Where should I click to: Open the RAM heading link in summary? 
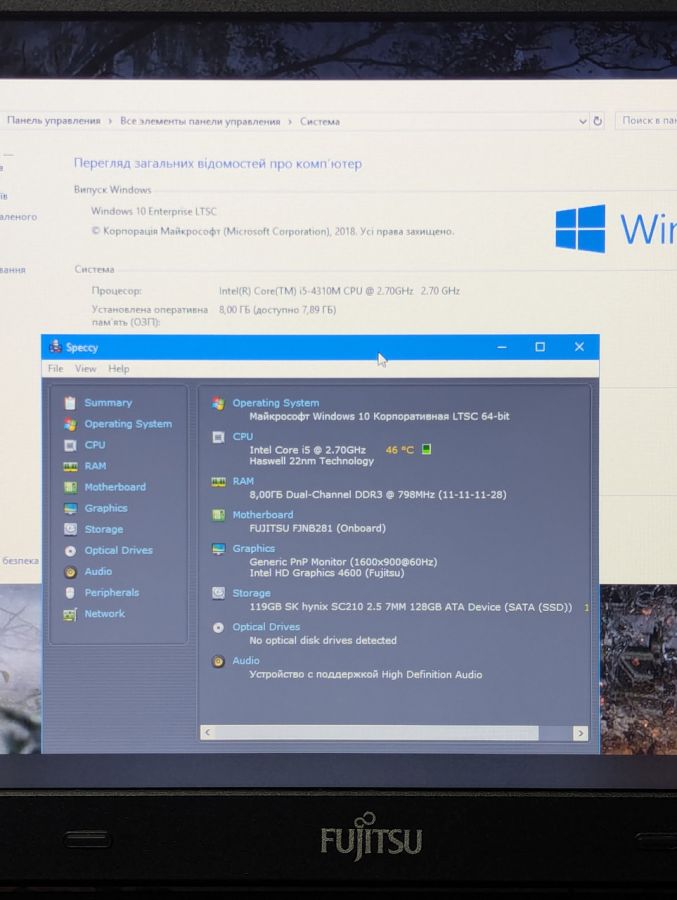coord(243,482)
